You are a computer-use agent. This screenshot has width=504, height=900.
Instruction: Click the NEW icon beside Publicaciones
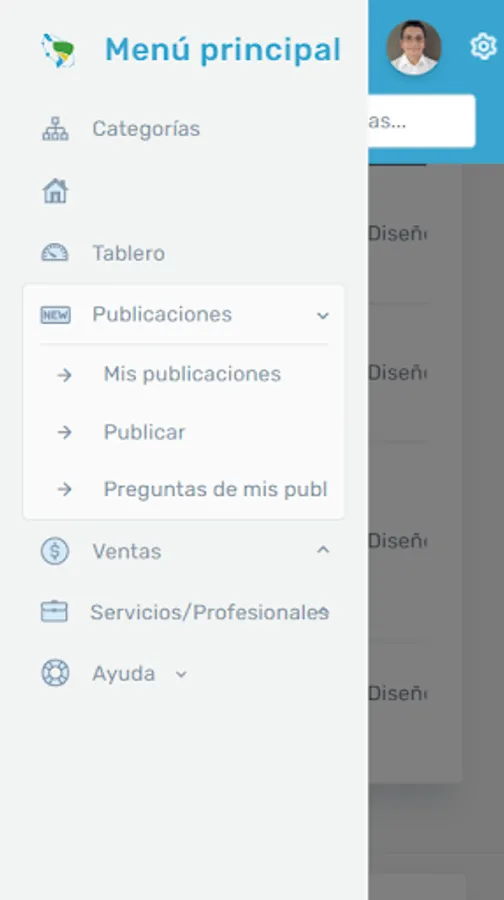click(56, 315)
